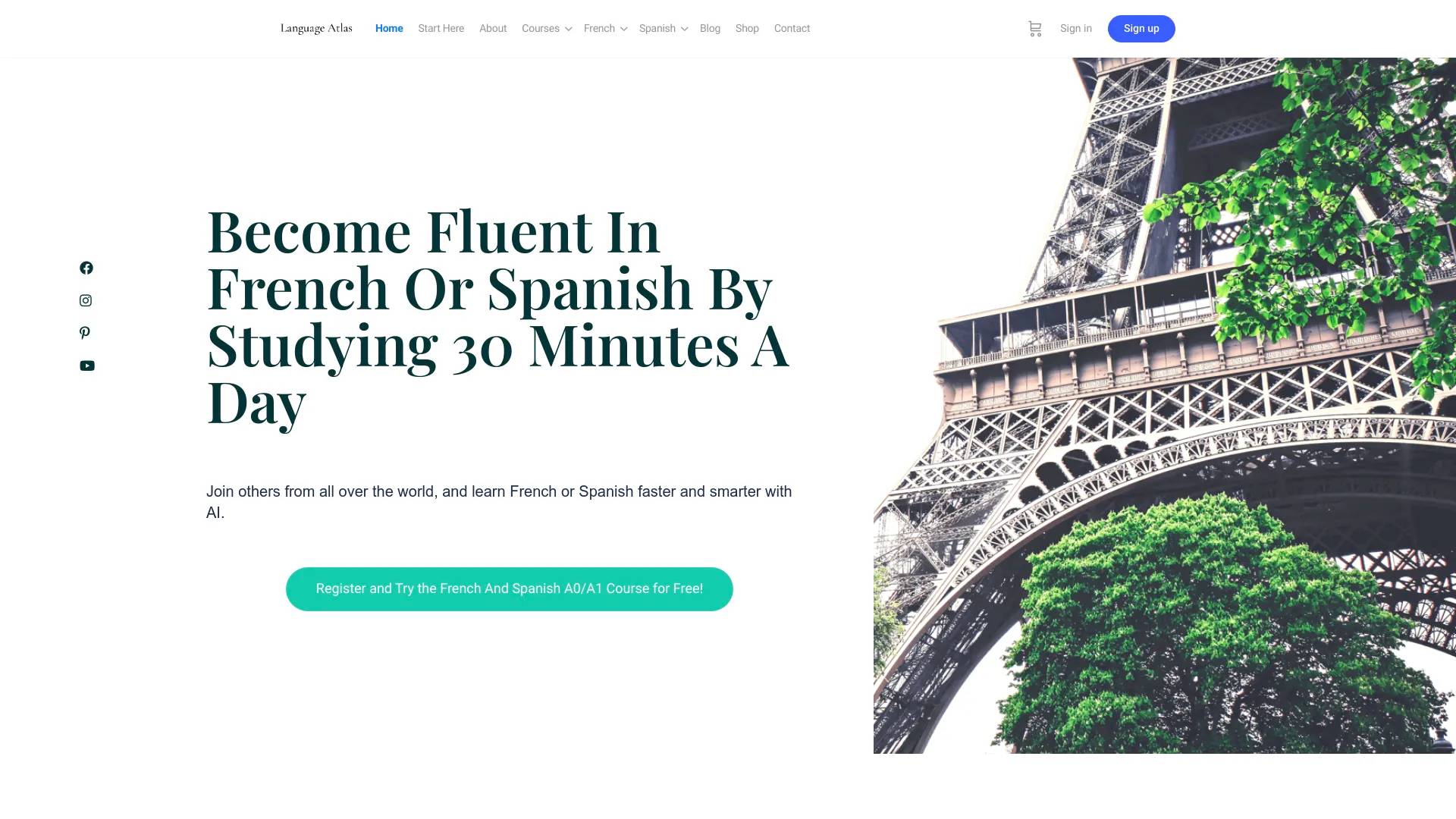Click the YouTube social media icon
The image size is (1456, 819).
(x=87, y=365)
